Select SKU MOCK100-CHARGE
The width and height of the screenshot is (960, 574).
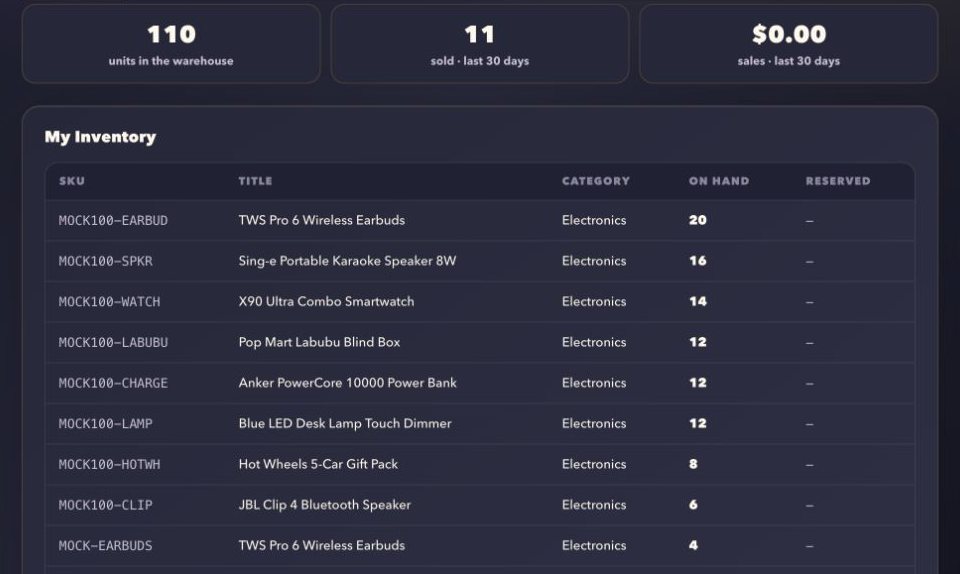click(113, 383)
